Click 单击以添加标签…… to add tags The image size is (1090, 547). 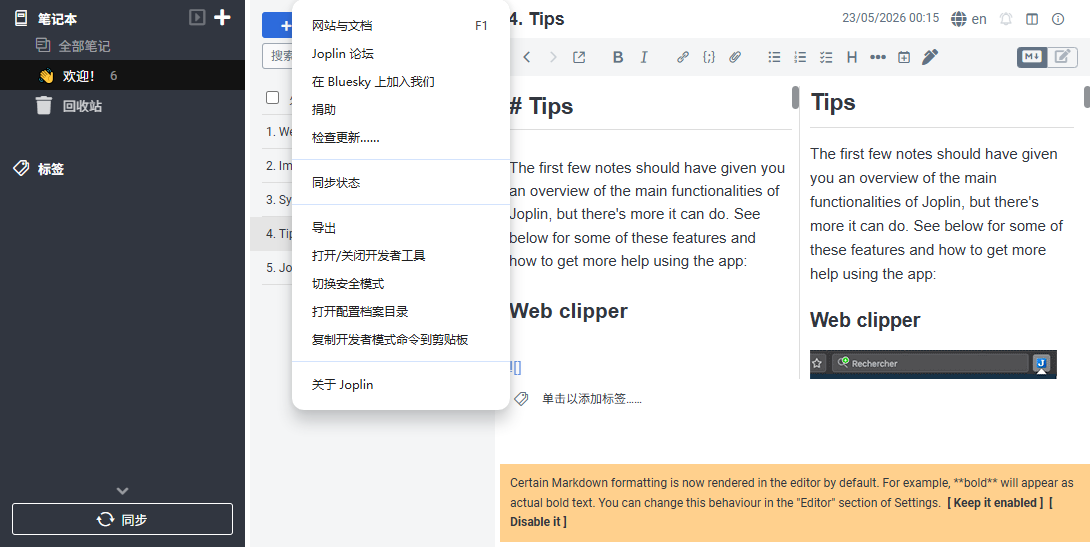(x=592, y=399)
